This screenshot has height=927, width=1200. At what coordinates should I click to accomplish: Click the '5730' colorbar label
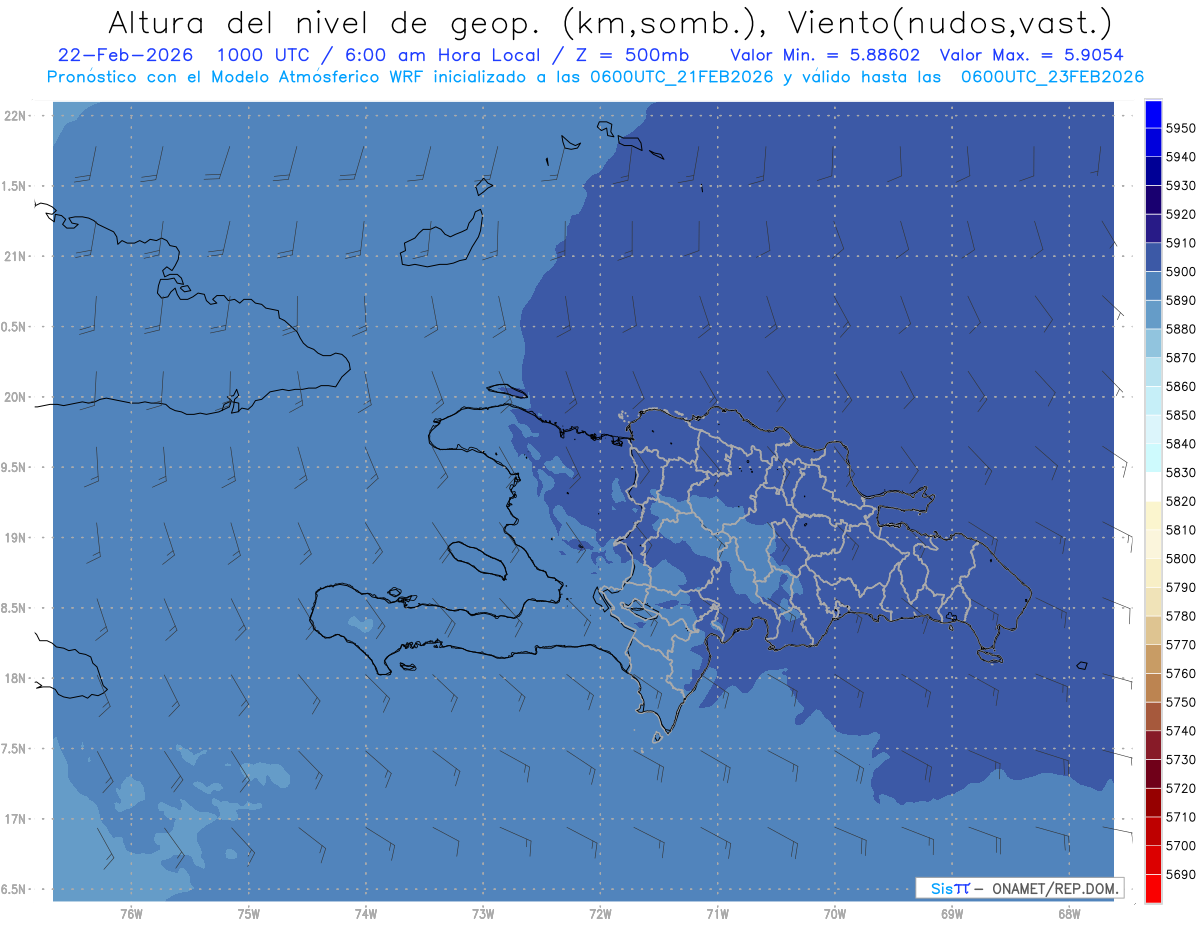(x=1180, y=759)
